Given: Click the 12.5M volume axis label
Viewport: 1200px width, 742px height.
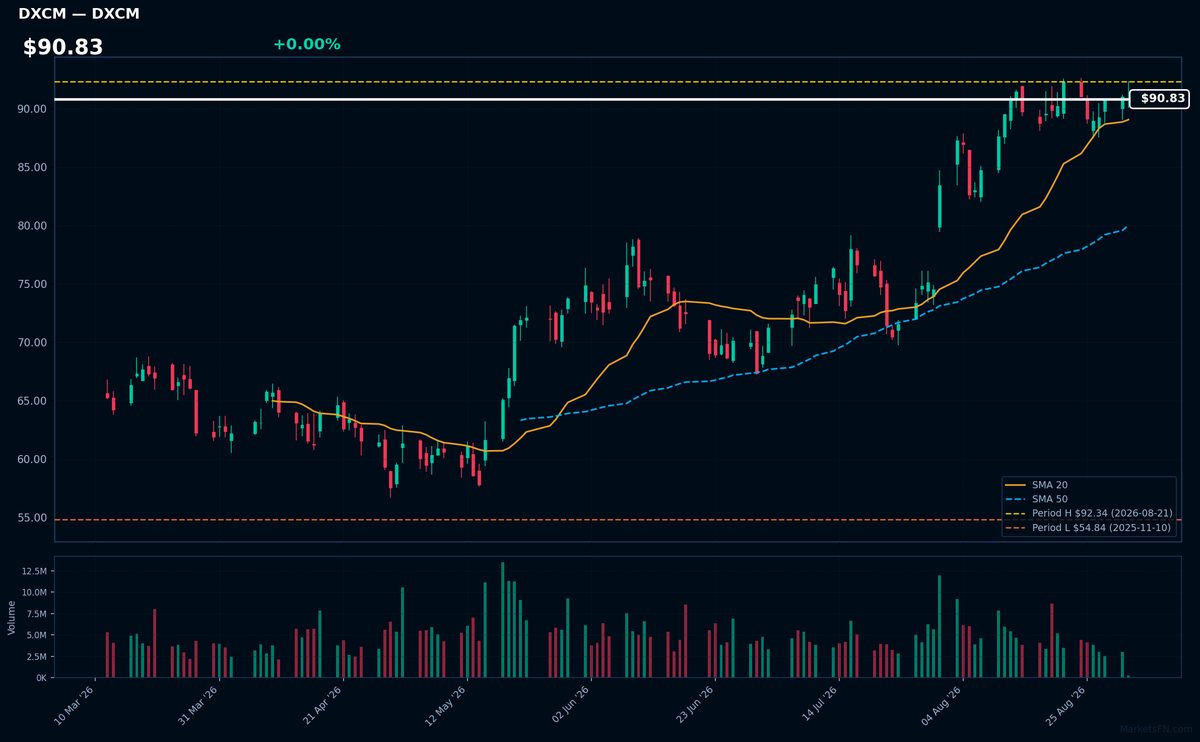Looking at the screenshot, I should pos(34,571).
